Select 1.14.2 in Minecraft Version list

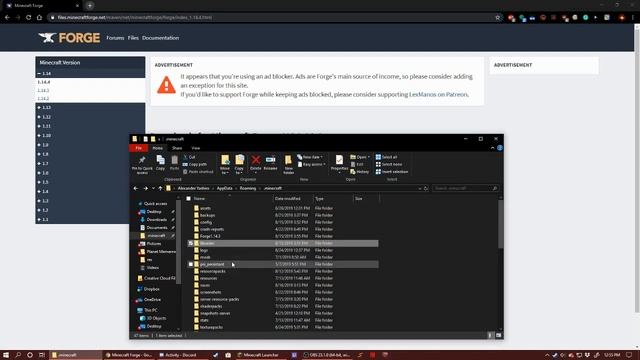[x=43, y=99]
